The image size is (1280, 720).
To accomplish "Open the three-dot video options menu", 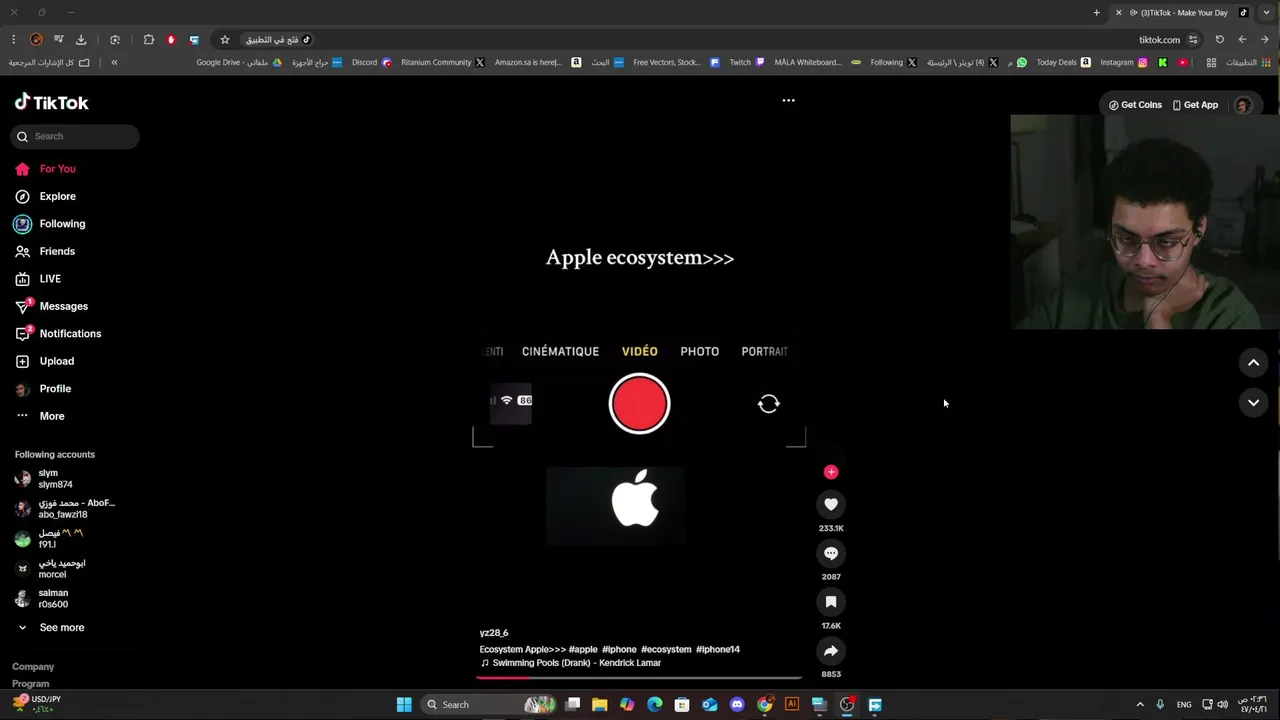I will click(x=788, y=100).
